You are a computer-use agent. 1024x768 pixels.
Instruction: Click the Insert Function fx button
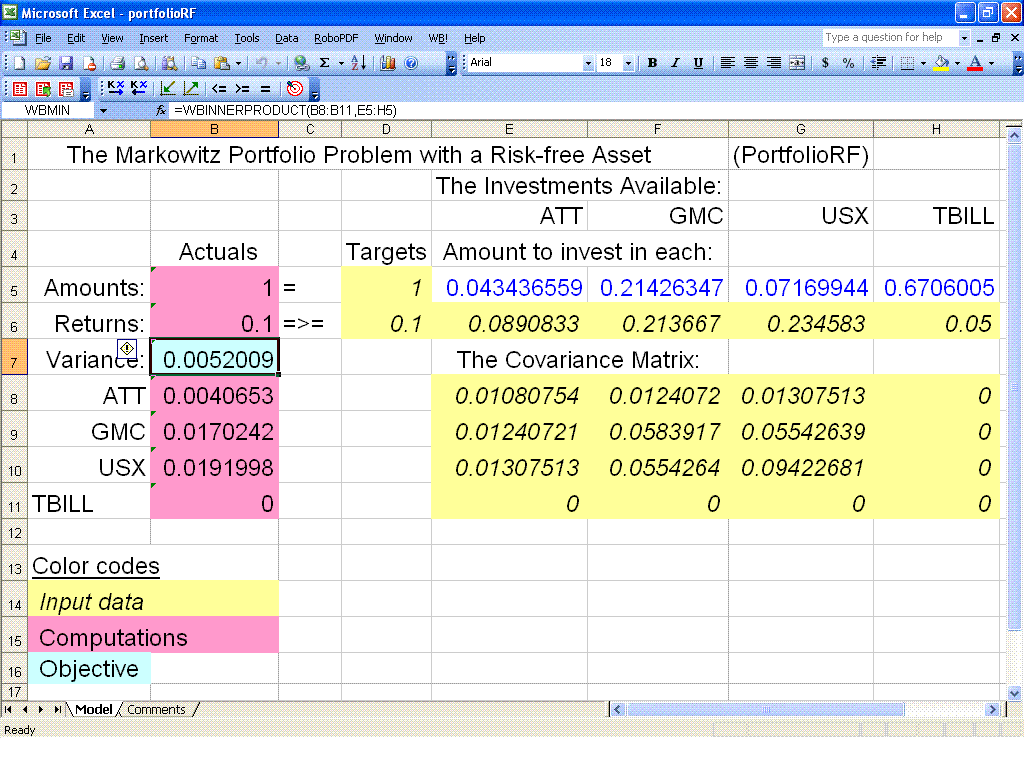click(161, 110)
